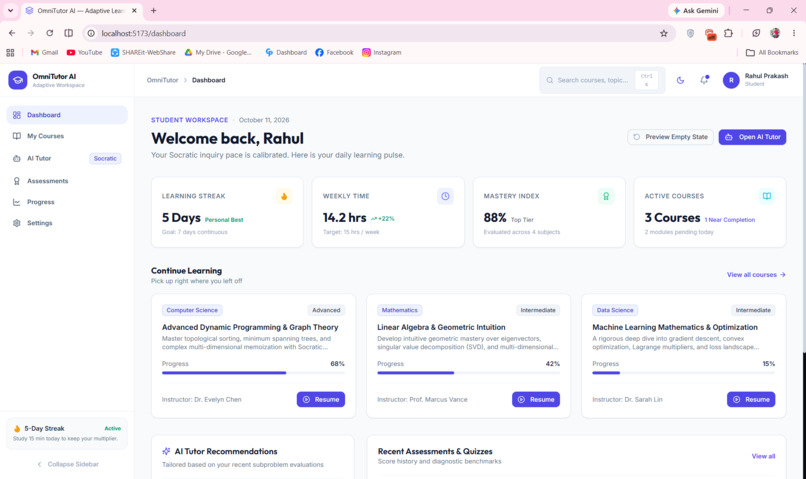
Task: Reload the page with refresh icon
Action: tap(49, 33)
